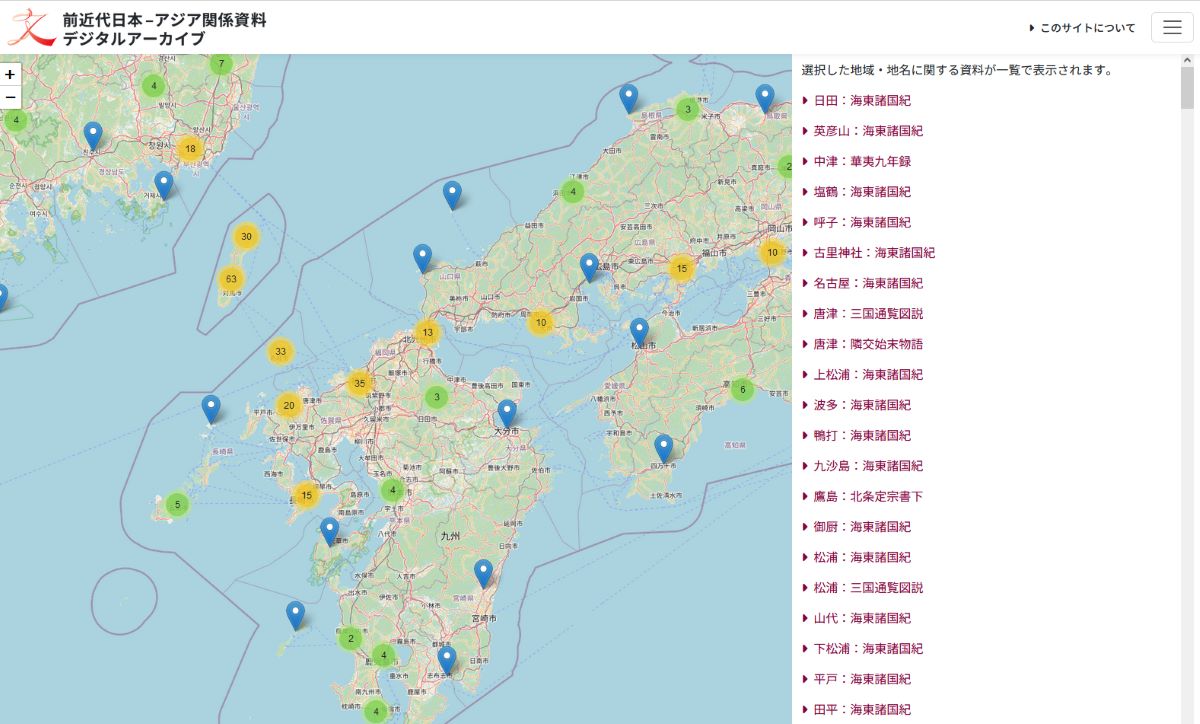Open the 唐津：隣交始末物語 entry

pyautogui.click(x=868, y=344)
